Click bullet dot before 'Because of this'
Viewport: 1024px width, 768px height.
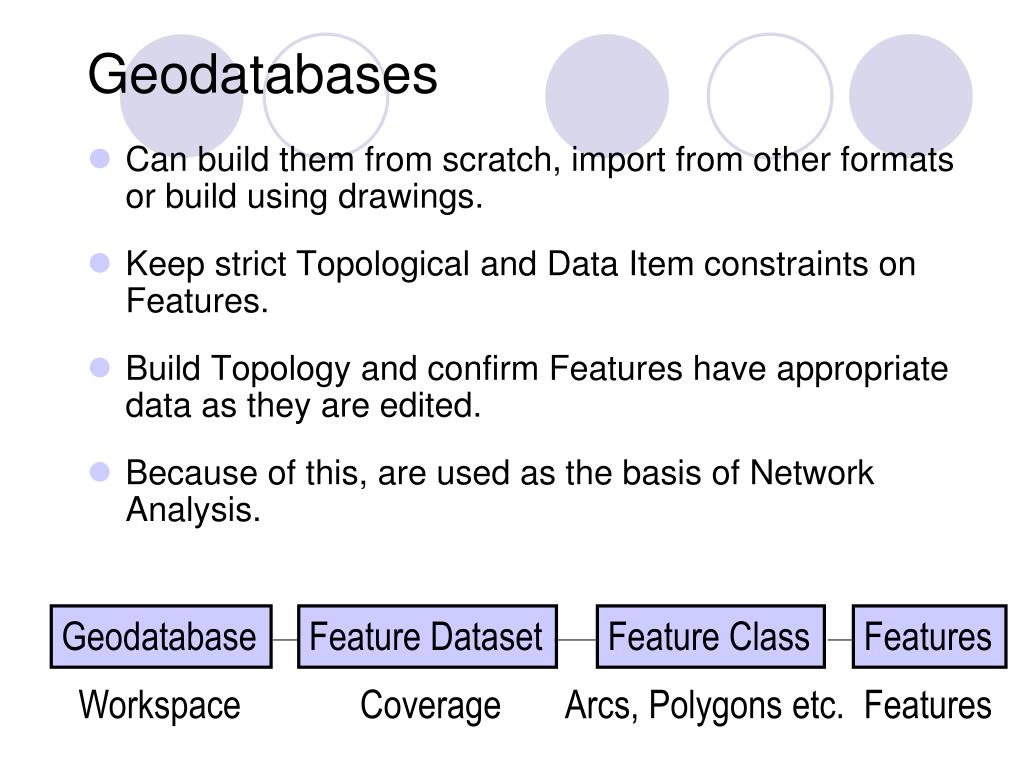pos(100,472)
